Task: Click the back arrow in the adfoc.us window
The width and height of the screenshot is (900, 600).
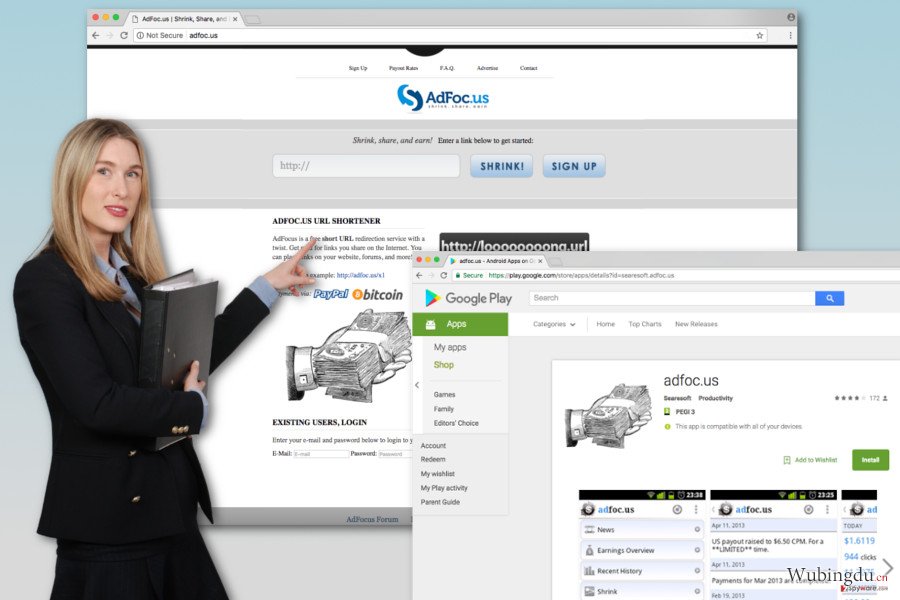Action: (x=96, y=35)
